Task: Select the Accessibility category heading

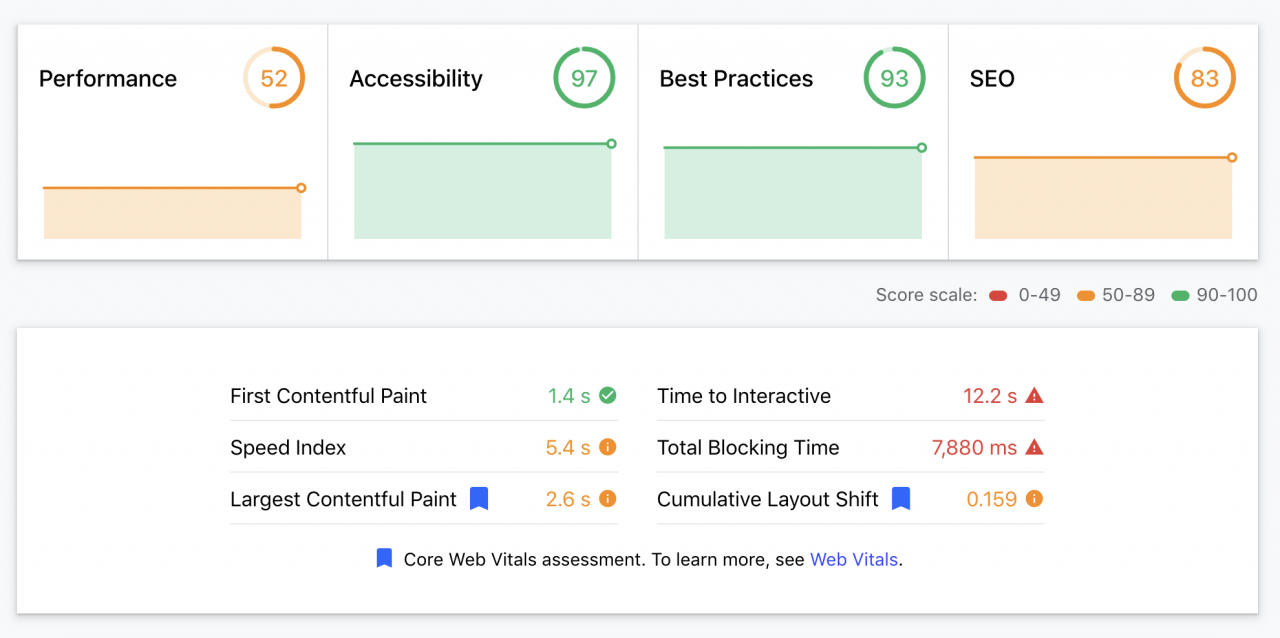Action: (x=416, y=79)
